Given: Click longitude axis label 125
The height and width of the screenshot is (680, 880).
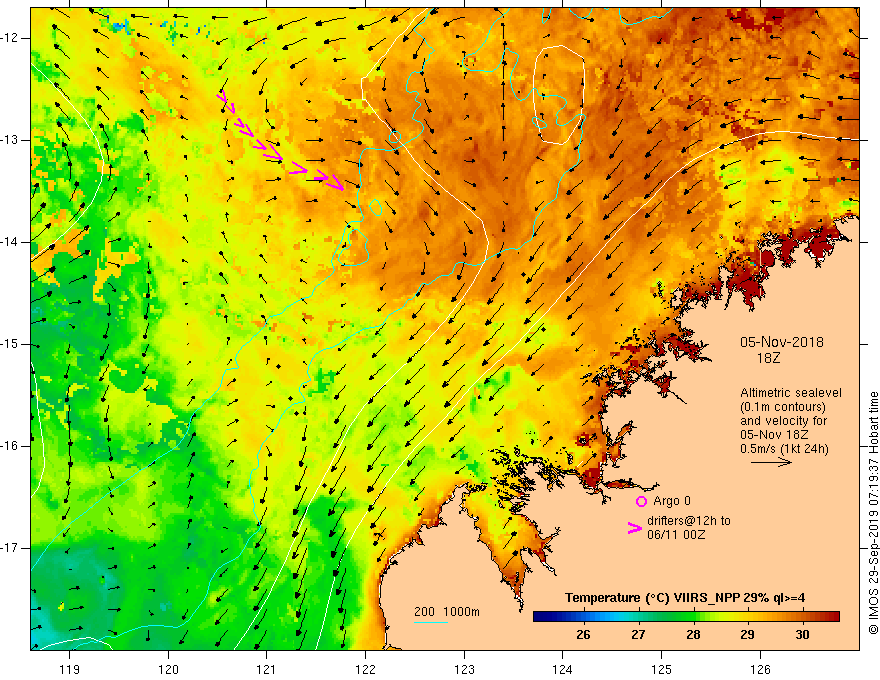Looking at the screenshot, I should click(x=662, y=669).
